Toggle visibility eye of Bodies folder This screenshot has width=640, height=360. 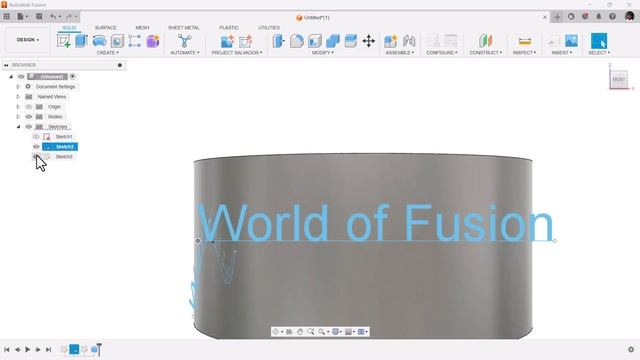[x=29, y=117]
